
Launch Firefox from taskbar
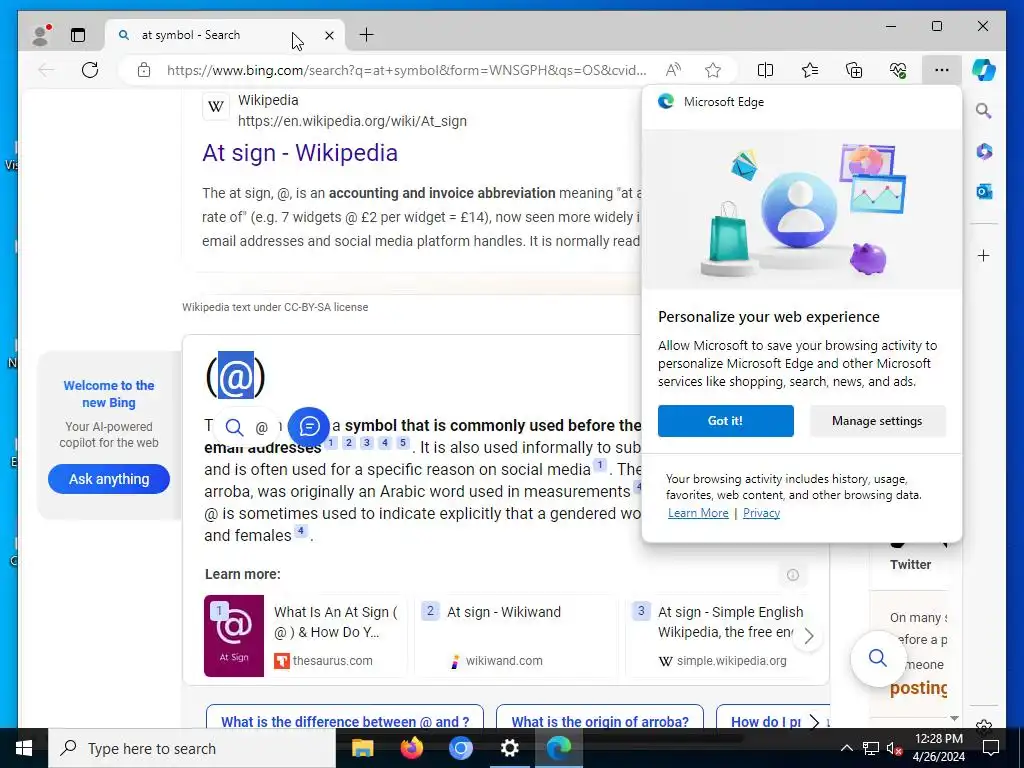point(411,748)
